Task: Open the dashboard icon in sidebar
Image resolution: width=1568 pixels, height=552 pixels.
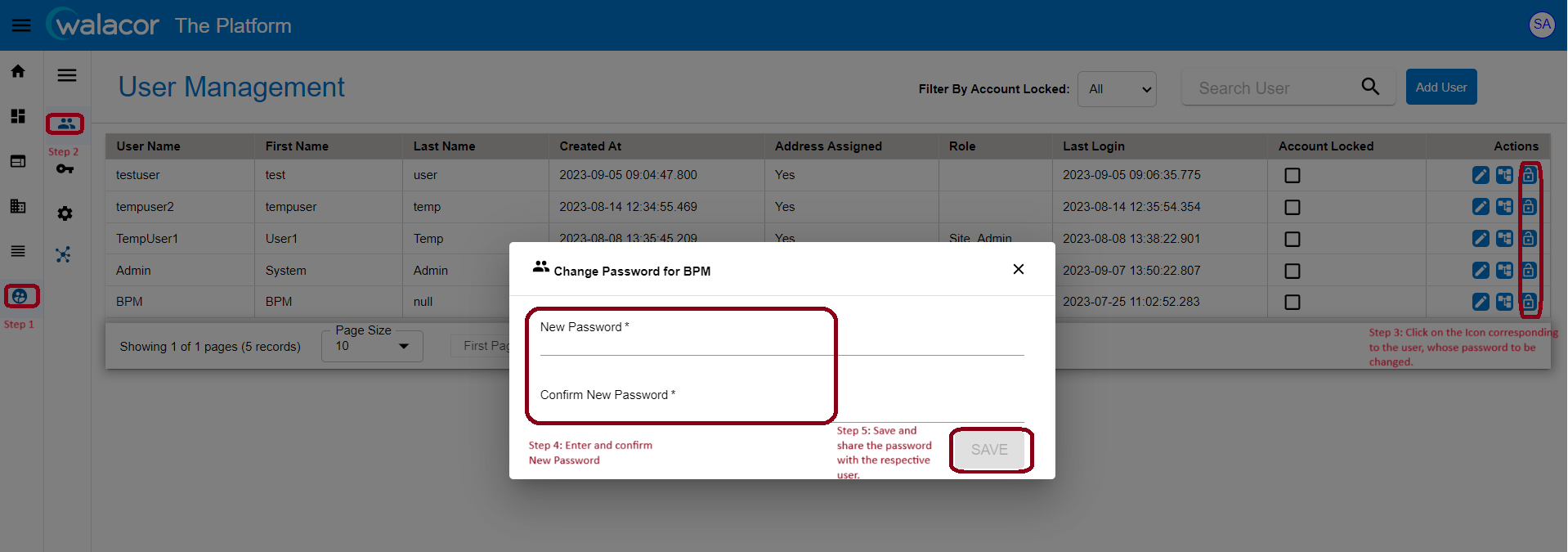Action: 18,116
